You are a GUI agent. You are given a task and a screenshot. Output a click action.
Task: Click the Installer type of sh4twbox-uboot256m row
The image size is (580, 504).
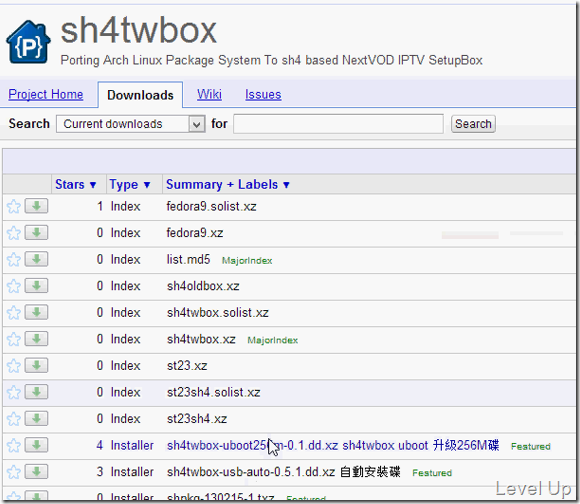[x=132, y=446]
